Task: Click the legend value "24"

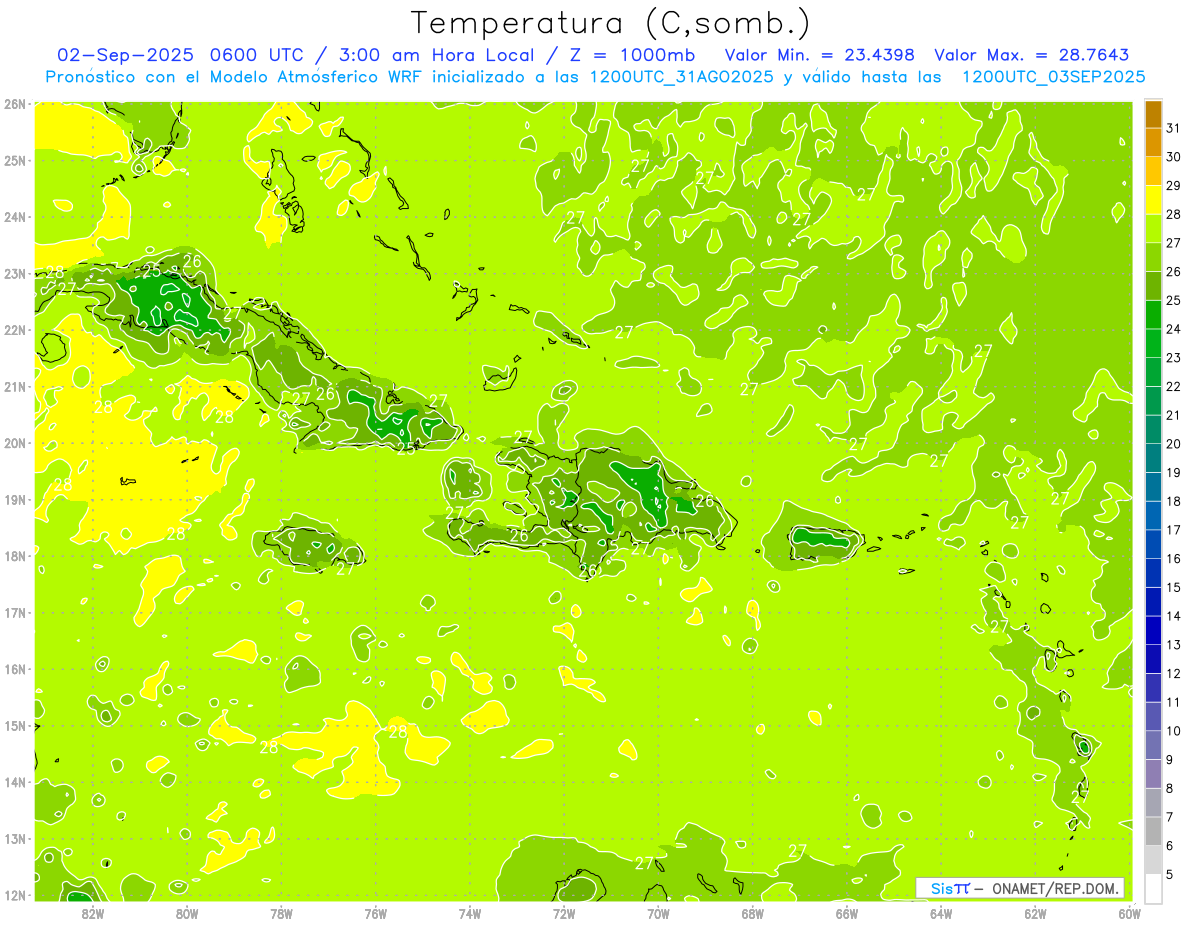Action: click(x=1174, y=329)
